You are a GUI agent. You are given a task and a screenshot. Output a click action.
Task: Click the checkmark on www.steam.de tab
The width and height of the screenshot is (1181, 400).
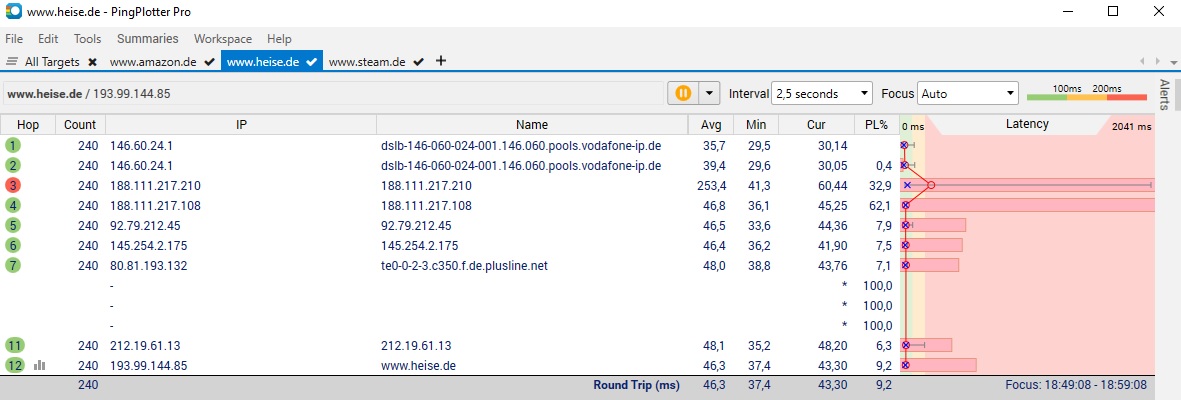418,62
